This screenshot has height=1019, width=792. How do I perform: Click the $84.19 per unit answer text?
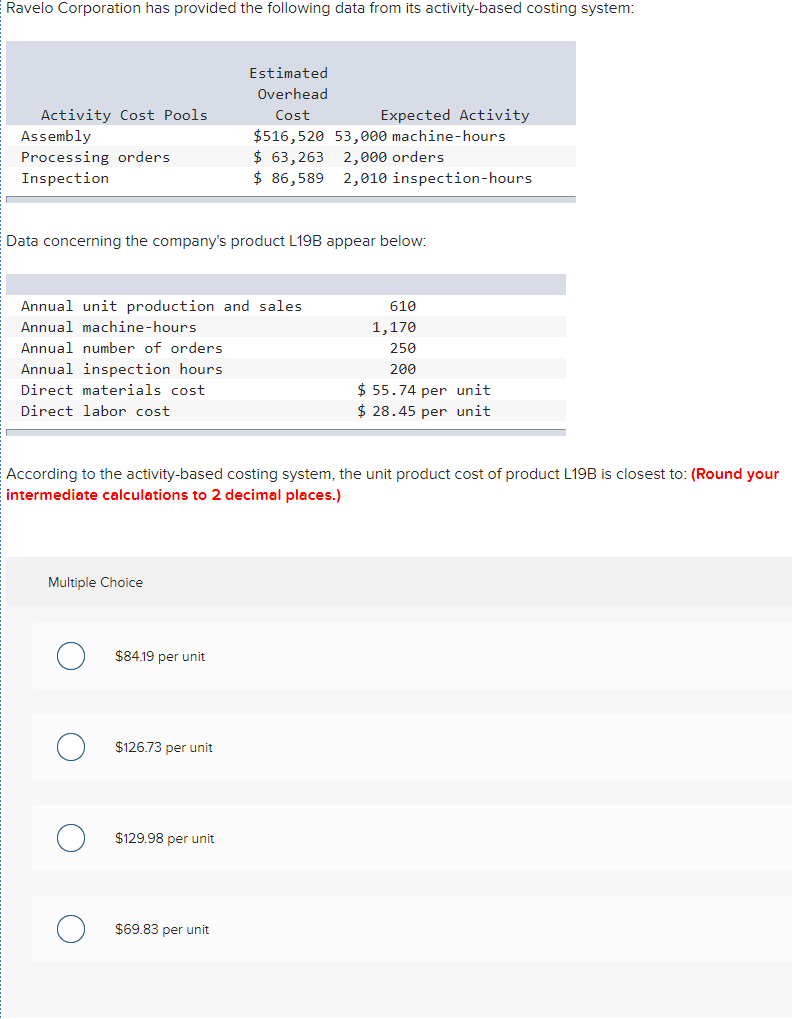pos(160,656)
